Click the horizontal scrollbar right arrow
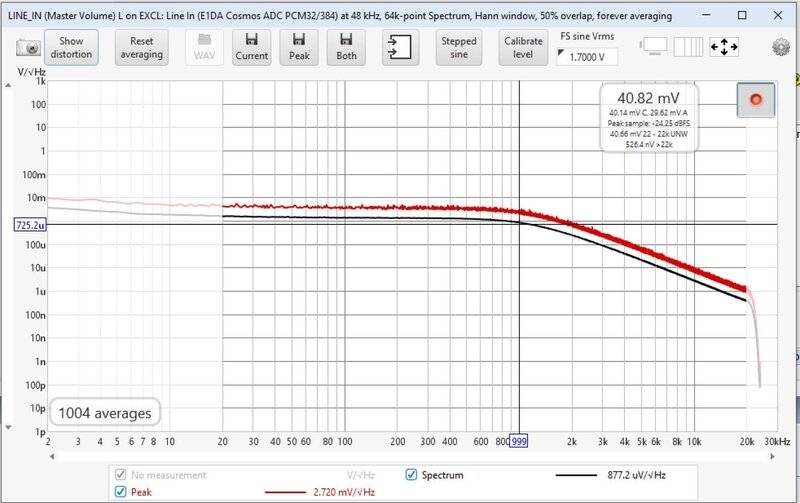 click(x=772, y=457)
